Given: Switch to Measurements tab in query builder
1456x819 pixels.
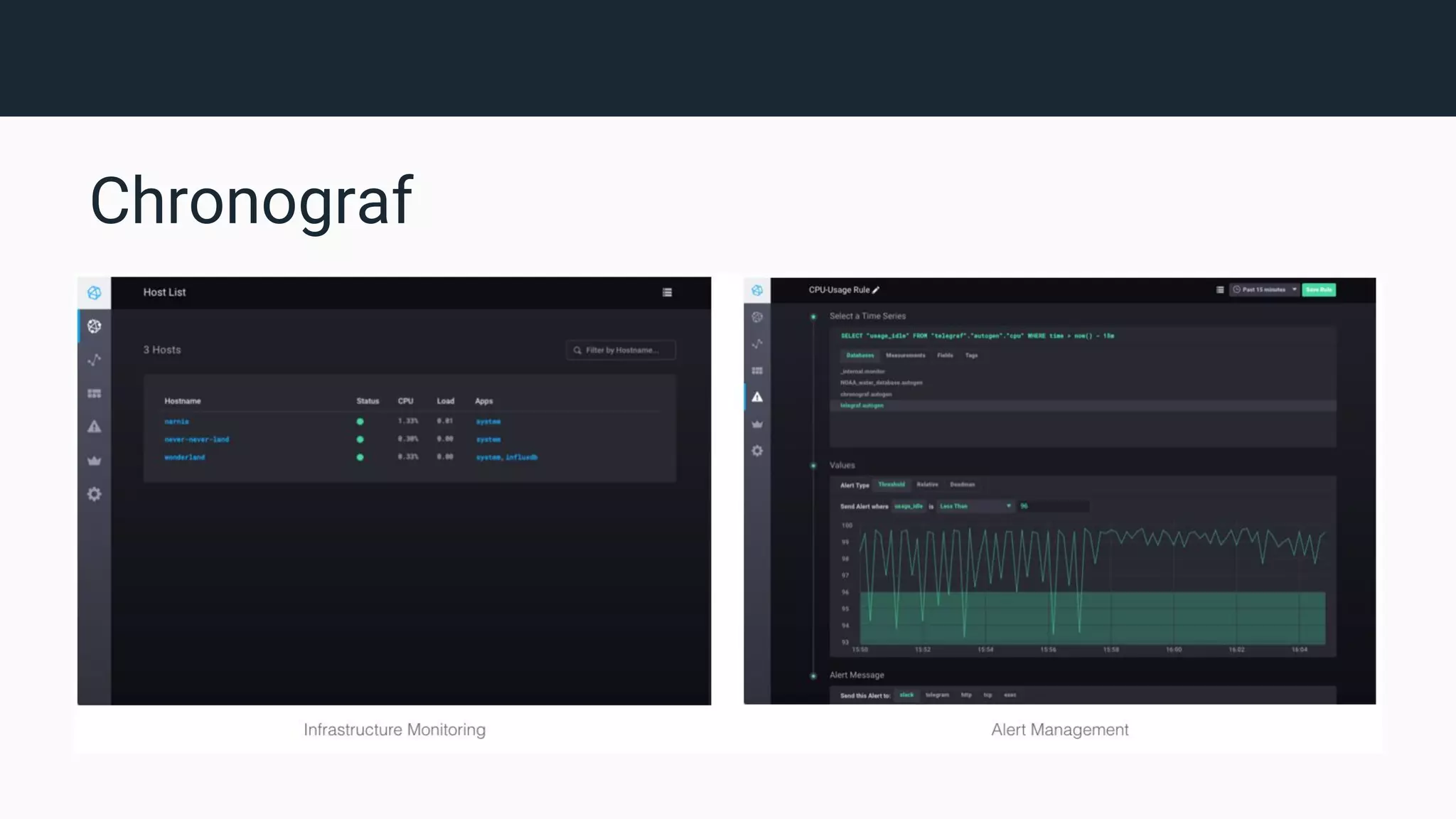Looking at the screenshot, I should tap(905, 355).
